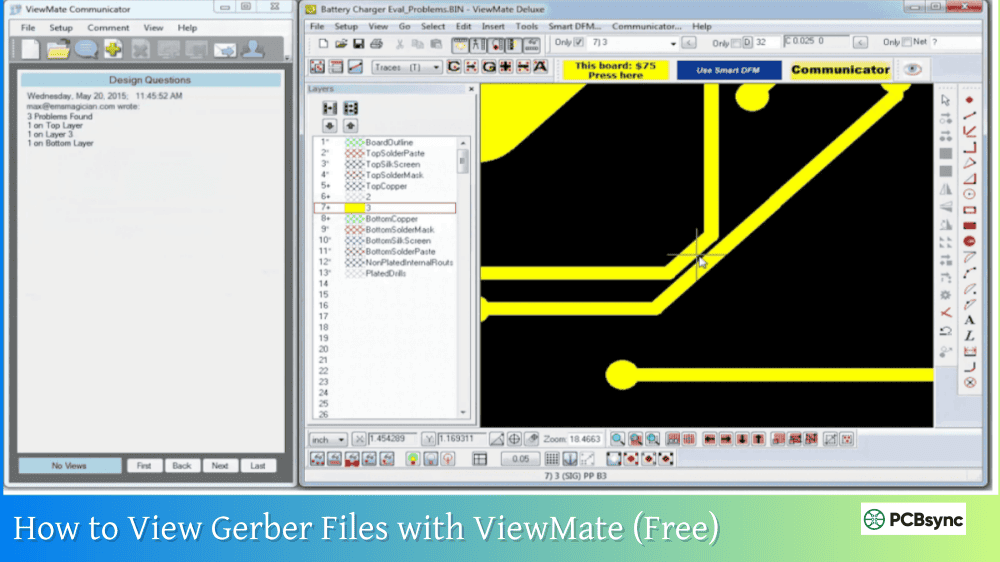Enable the 'Only' D-code checkbox
The width and height of the screenshot is (1000, 562).
pyautogui.click(x=737, y=43)
